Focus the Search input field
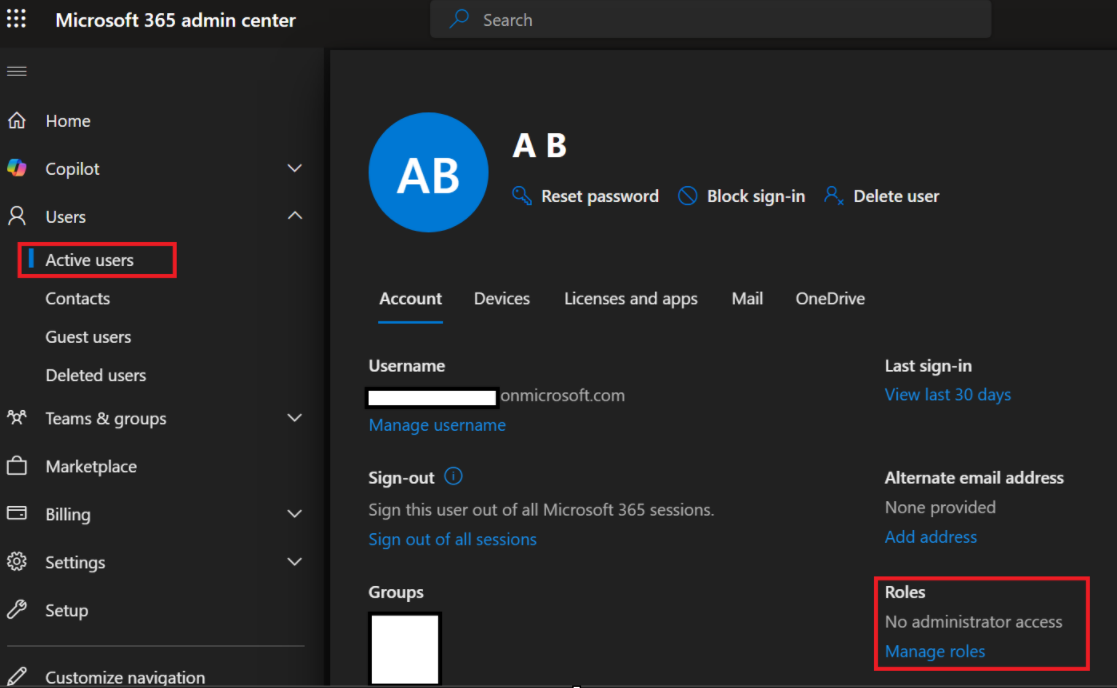 pos(710,19)
